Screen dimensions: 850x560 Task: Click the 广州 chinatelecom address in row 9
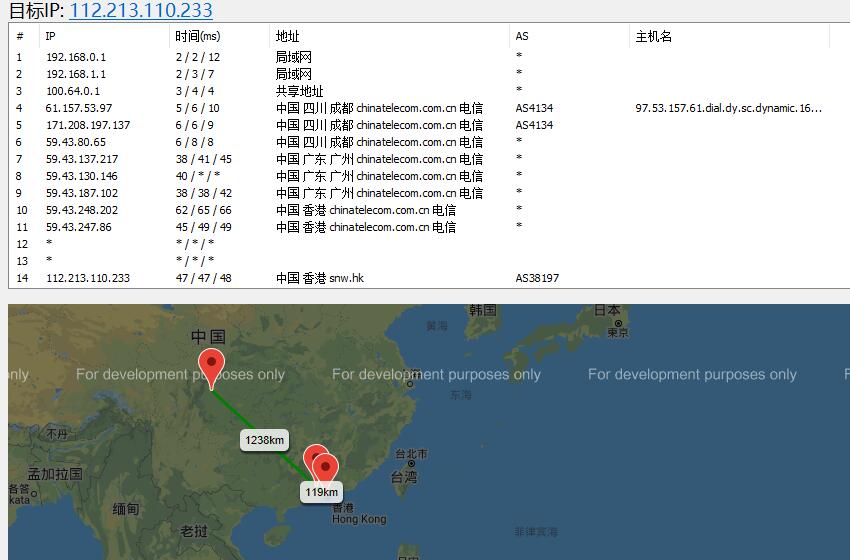pyautogui.click(x=379, y=193)
